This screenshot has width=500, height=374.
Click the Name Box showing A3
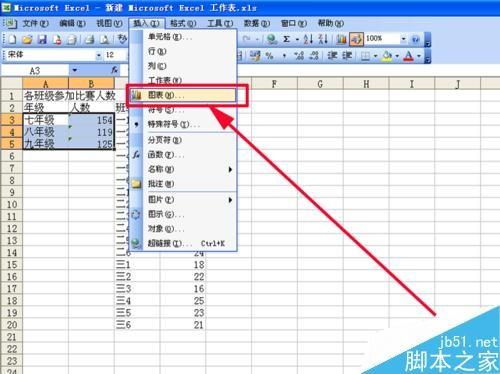click(x=35, y=70)
